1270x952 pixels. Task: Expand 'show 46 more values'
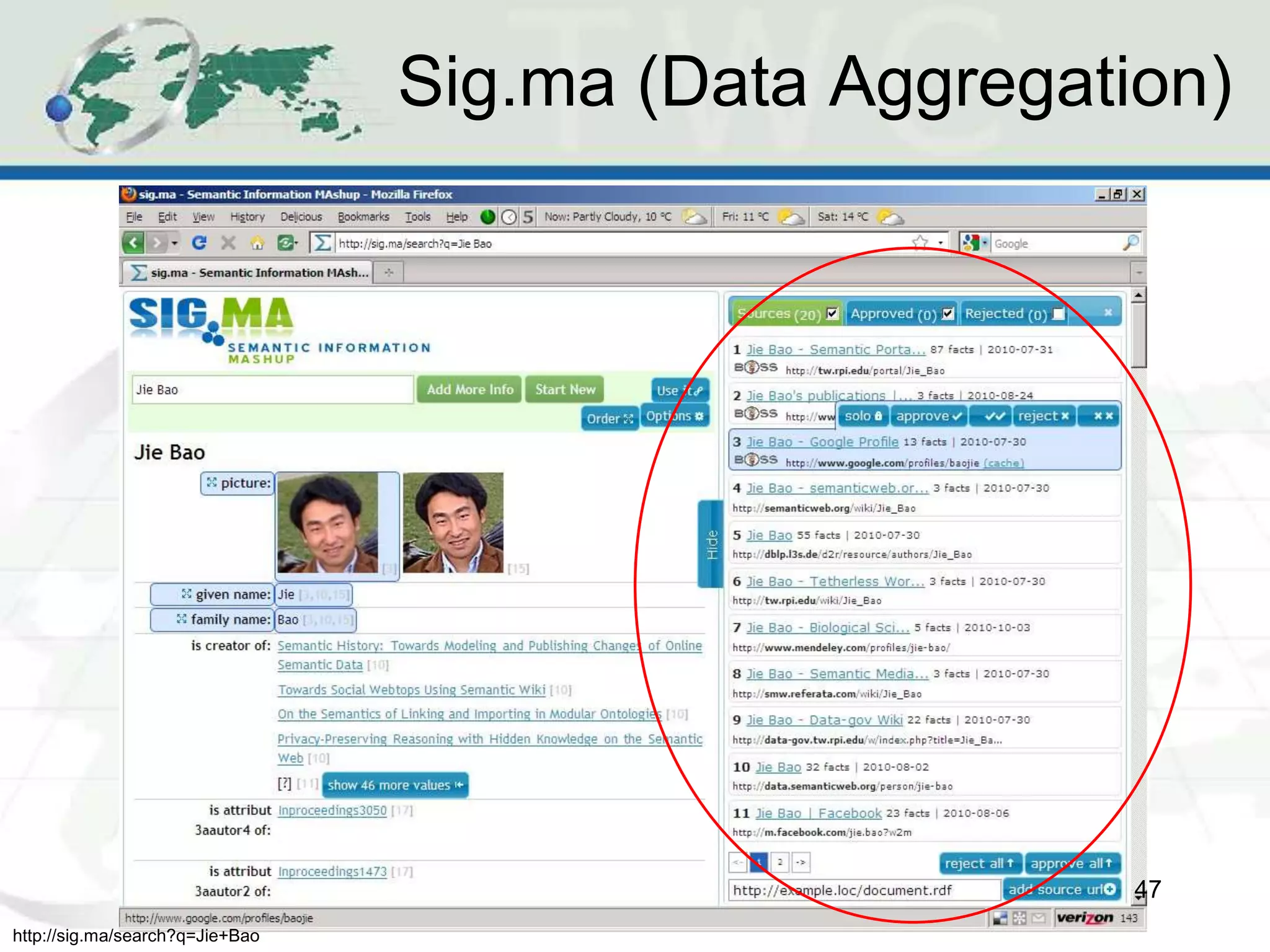point(395,785)
